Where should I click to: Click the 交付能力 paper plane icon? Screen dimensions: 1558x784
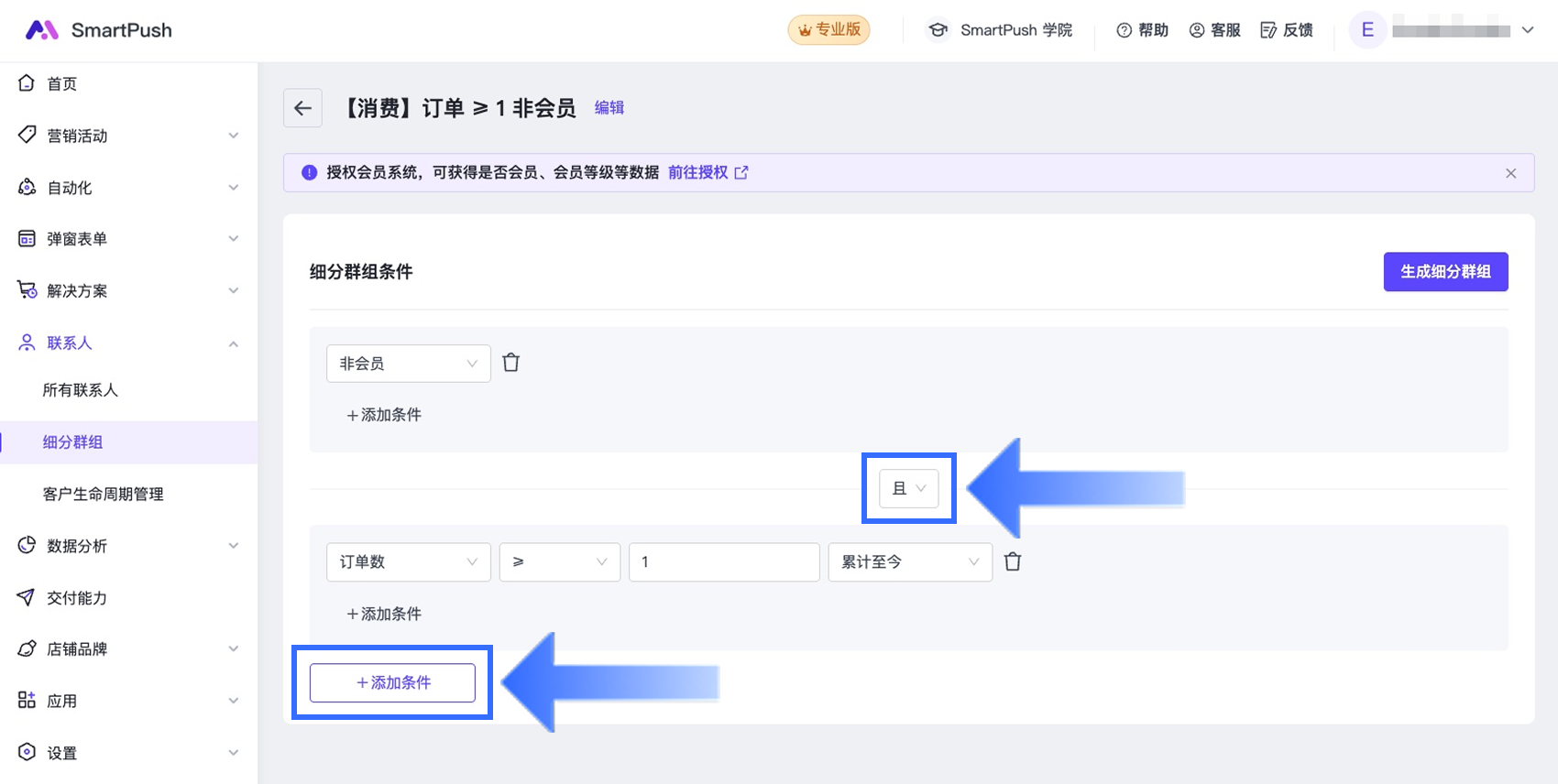pyautogui.click(x=27, y=597)
